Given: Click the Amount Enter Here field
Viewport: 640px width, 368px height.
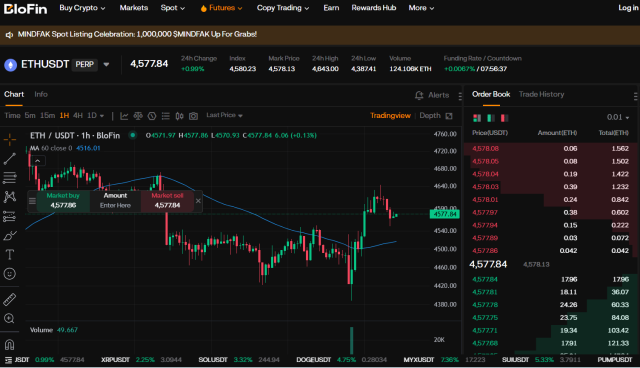Looking at the screenshot, I should tap(115, 201).
